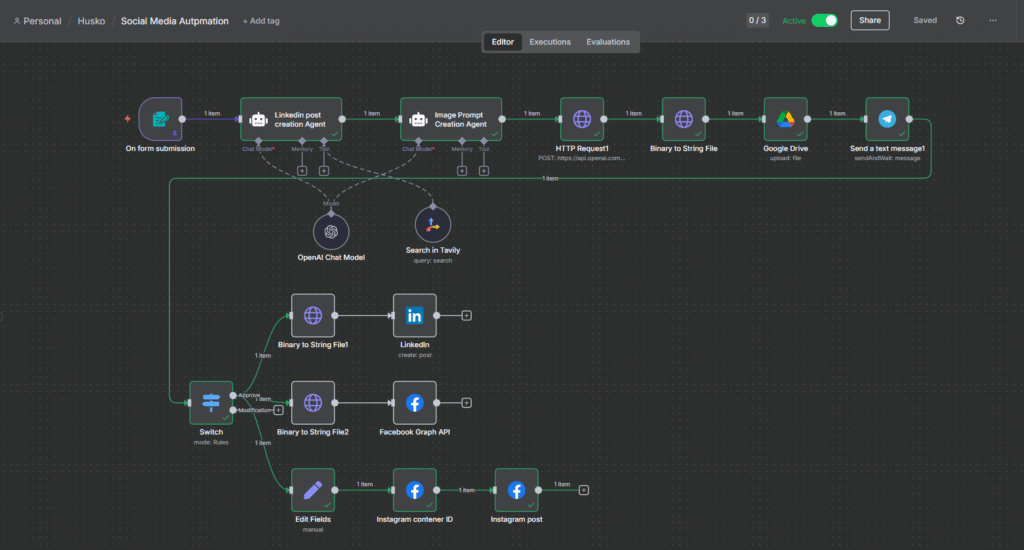Open the HTTP Request1 node

[582, 119]
